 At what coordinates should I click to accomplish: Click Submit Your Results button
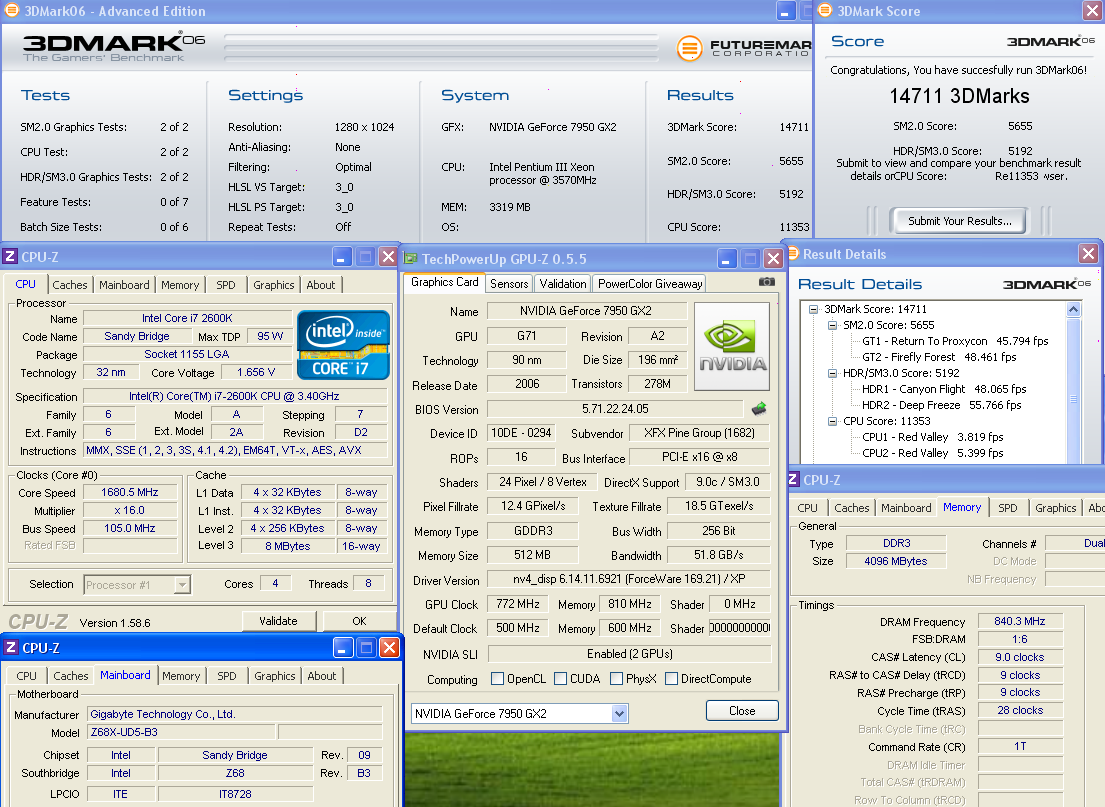959,221
